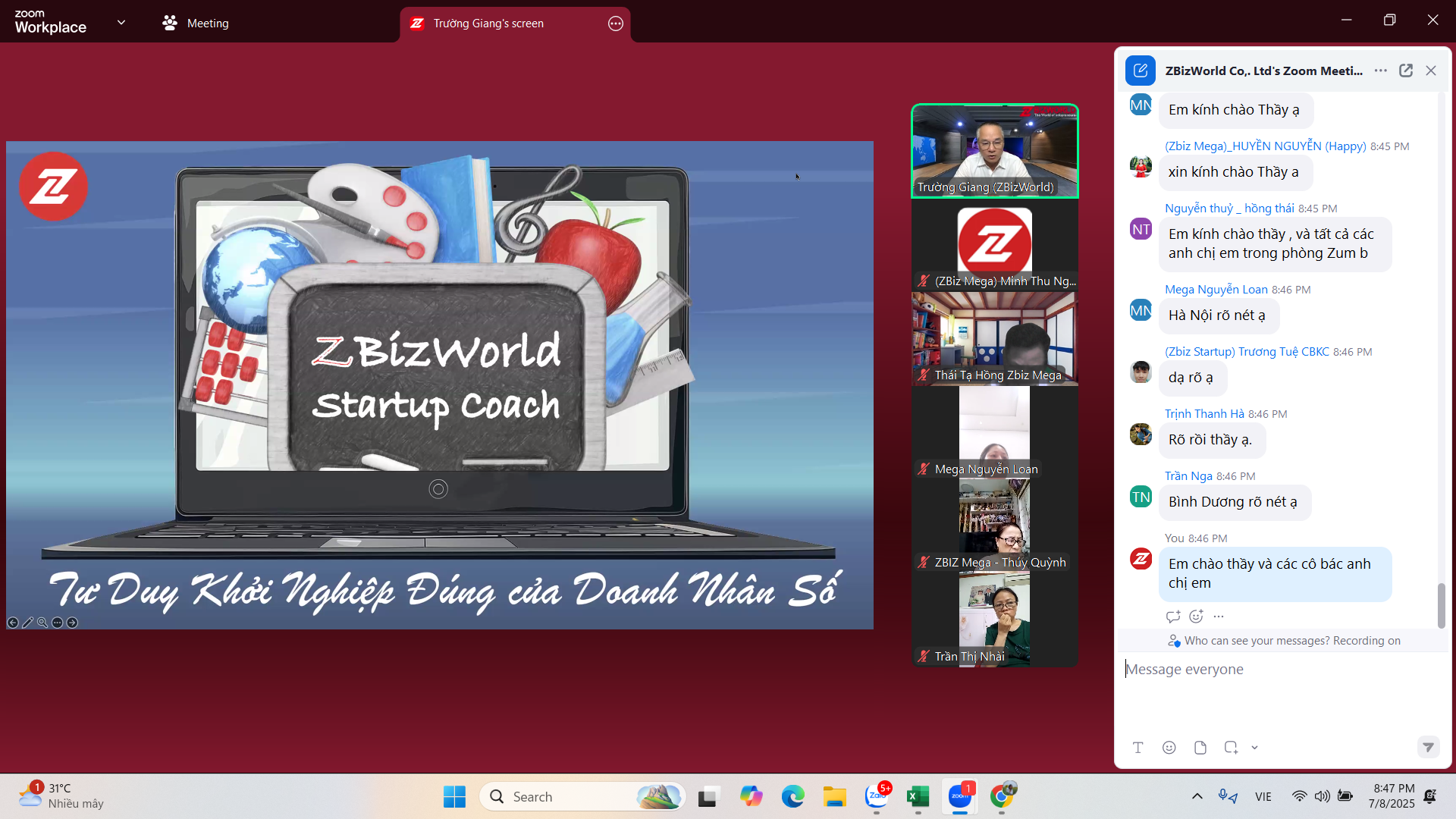Advance to next slide using arrow icon
The image size is (1456, 819).
pos(72,623)
